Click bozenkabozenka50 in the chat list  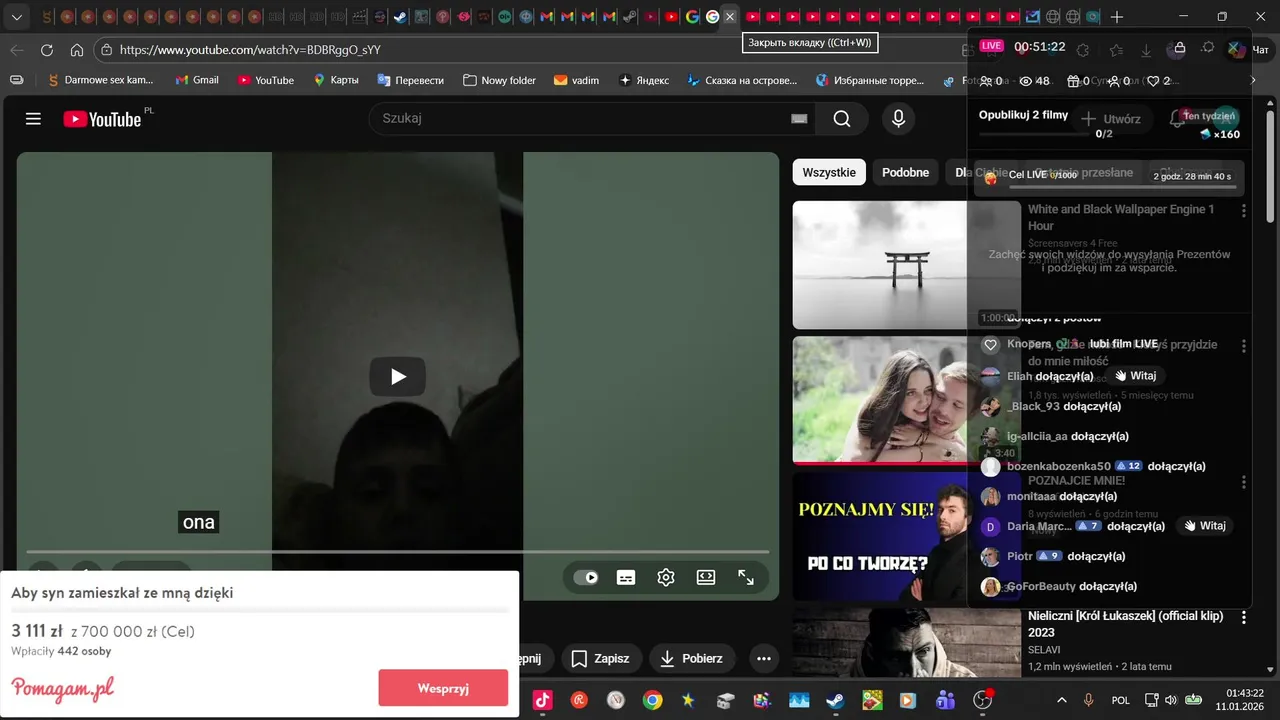[x=1059, y=466]
